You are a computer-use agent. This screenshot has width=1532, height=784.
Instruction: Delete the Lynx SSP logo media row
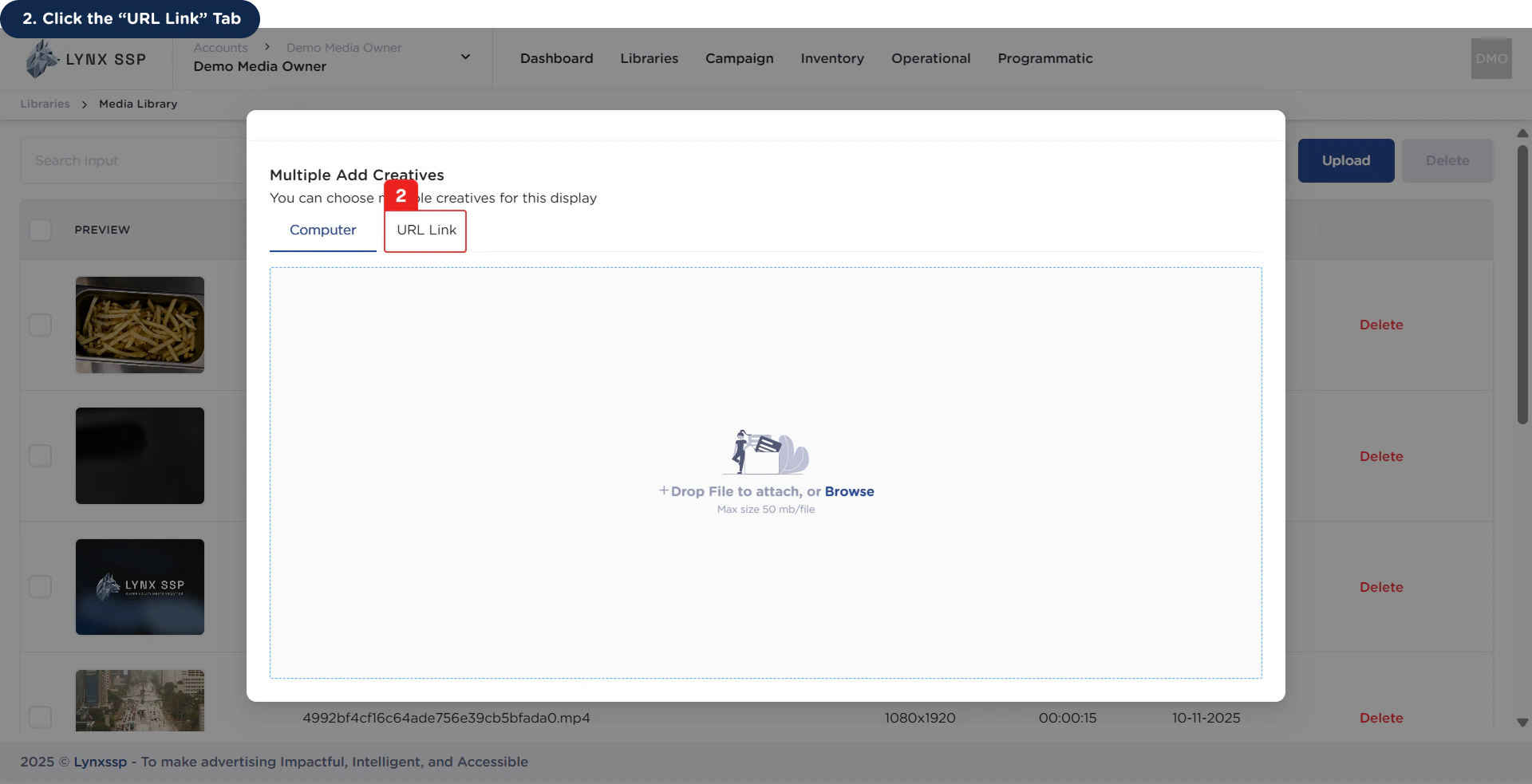click(1380, 587)
